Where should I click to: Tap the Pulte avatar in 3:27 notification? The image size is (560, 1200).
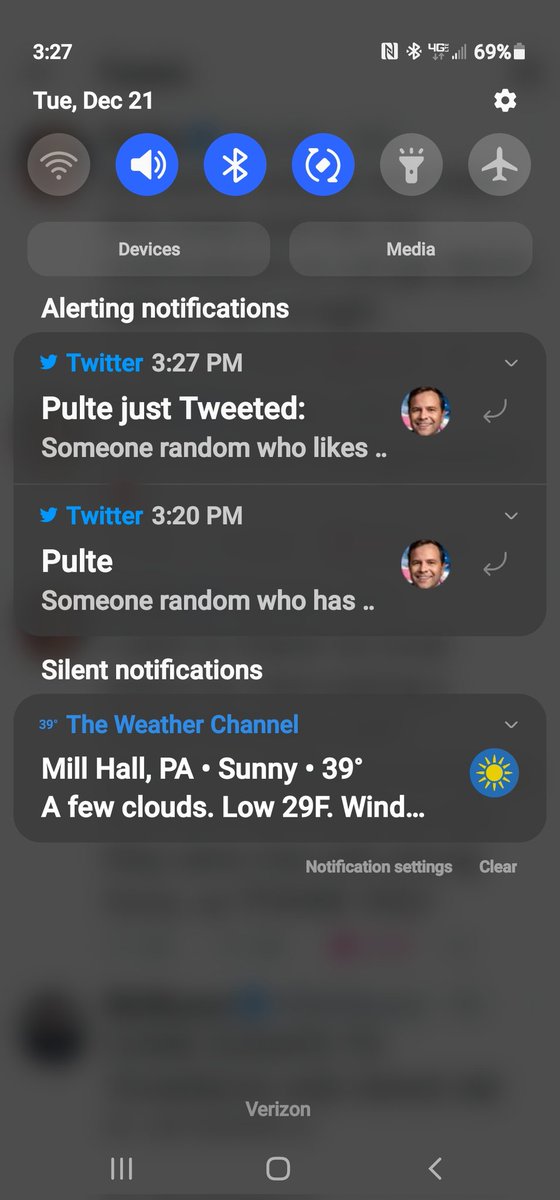[x=426, y=412]
